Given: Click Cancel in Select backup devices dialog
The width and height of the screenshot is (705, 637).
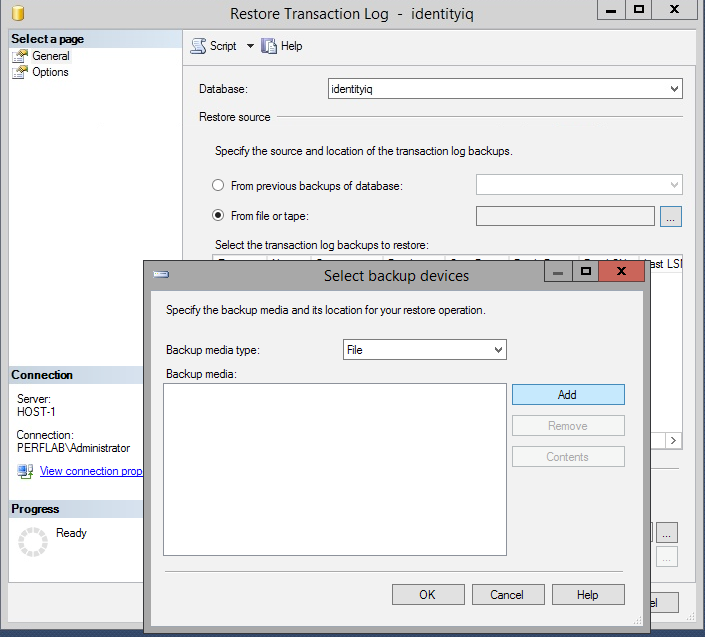Looking at the screenshot, I should tap(508, 594).
